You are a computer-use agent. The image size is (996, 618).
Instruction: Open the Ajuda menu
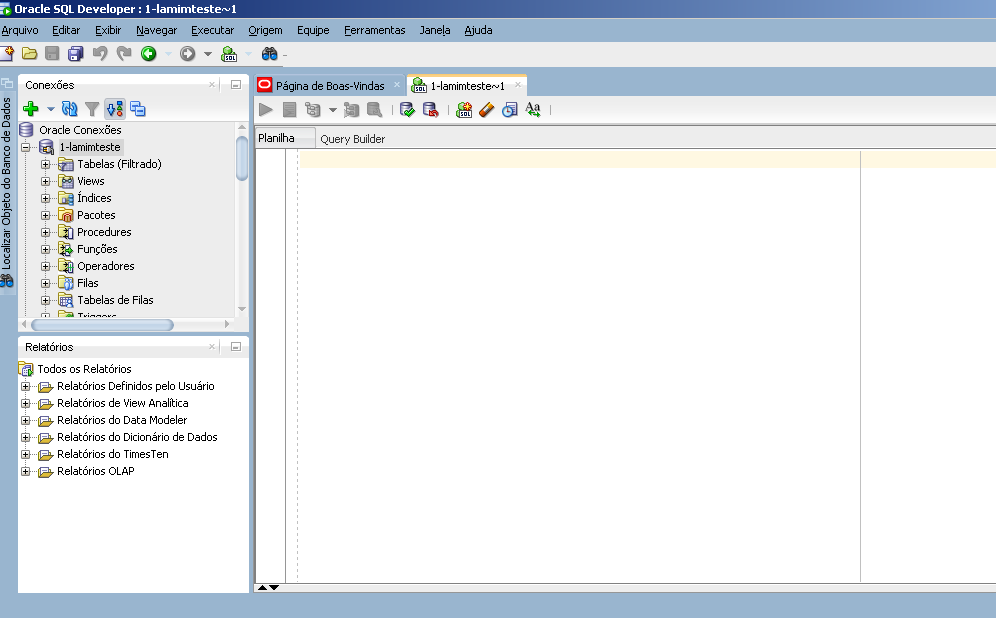point(478,30)
